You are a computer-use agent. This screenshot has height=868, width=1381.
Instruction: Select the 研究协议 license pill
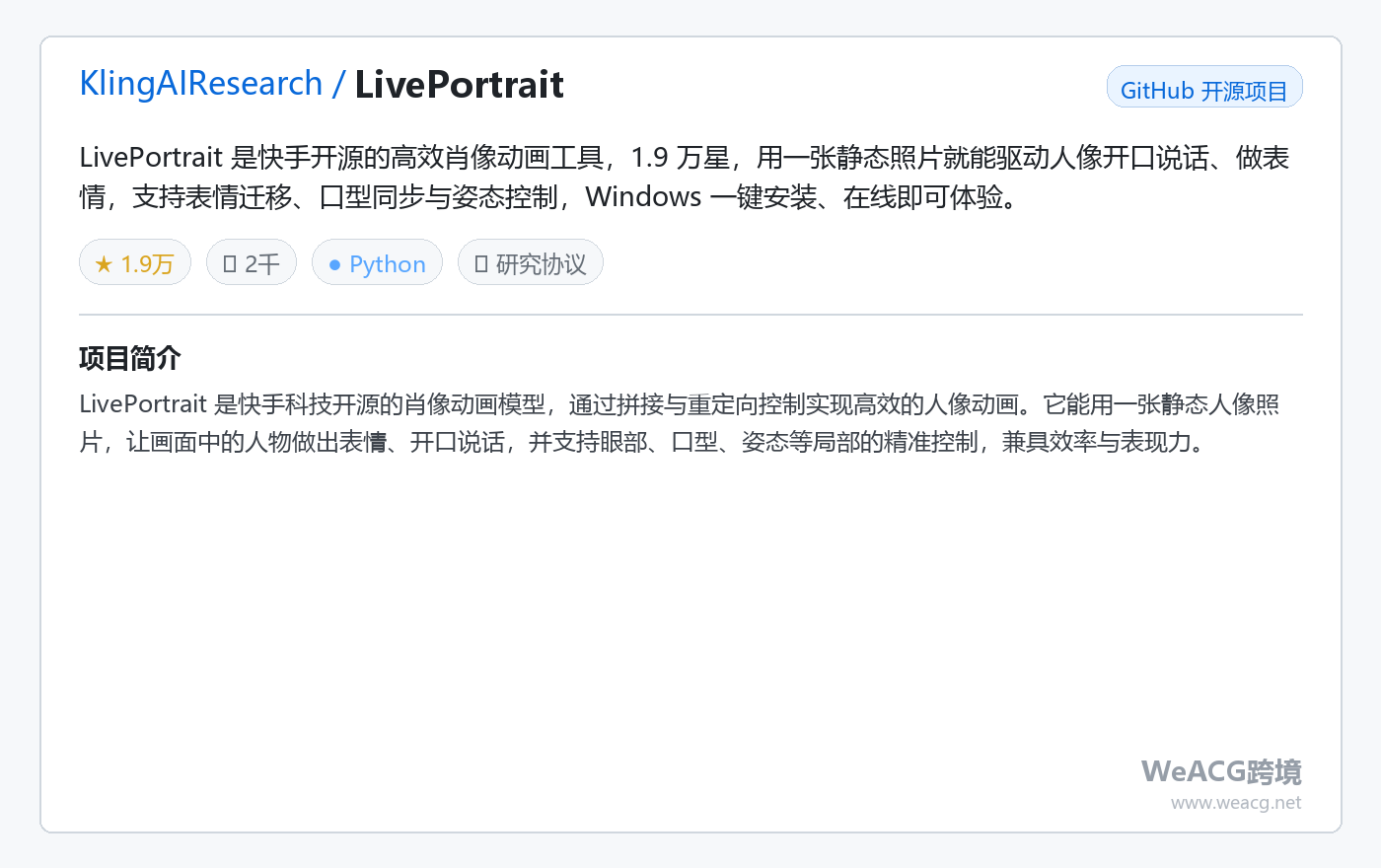[531, 263]
